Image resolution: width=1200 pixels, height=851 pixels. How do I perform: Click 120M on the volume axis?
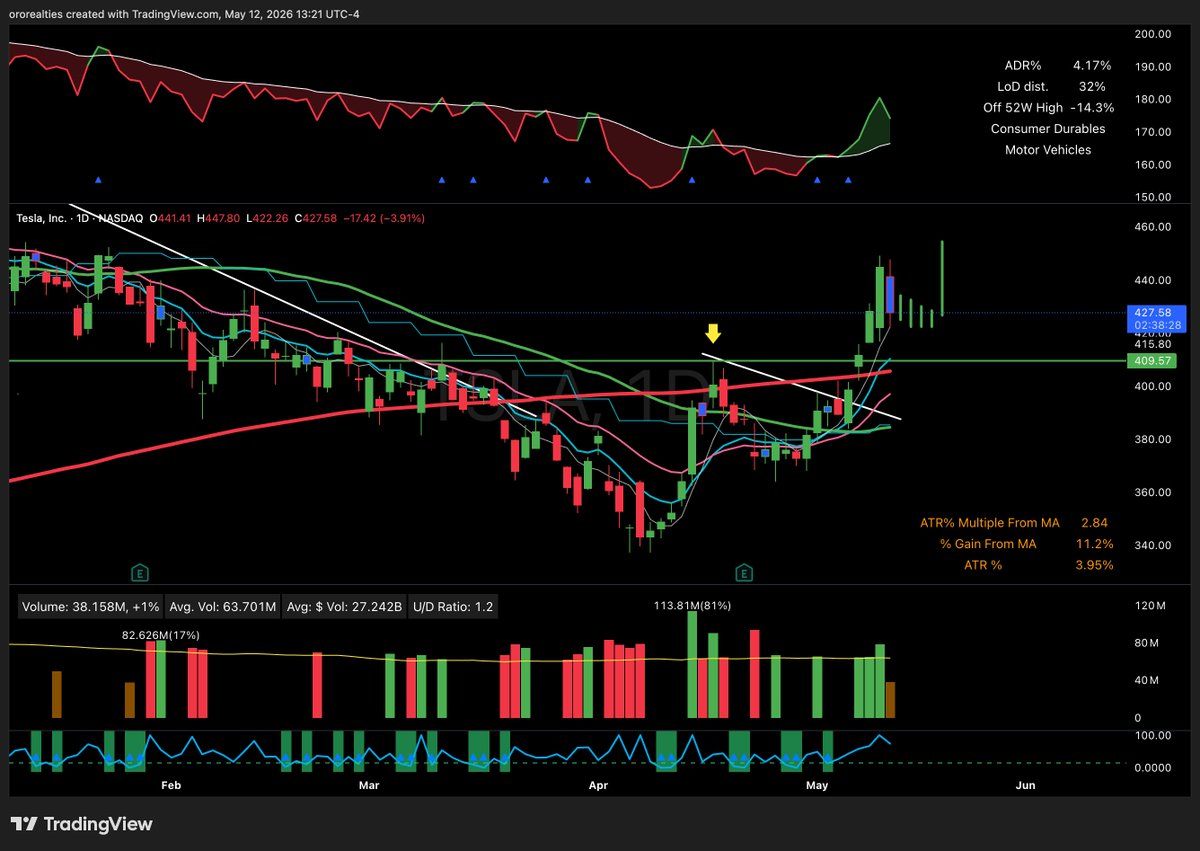pos(1150,606)
